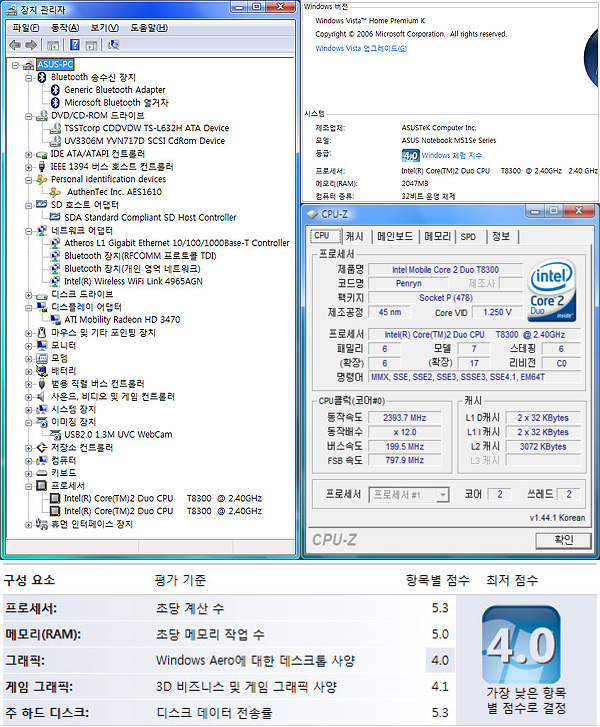
Task: Click the Intel Core 2 Duo logo
Action: click(552, 291)
